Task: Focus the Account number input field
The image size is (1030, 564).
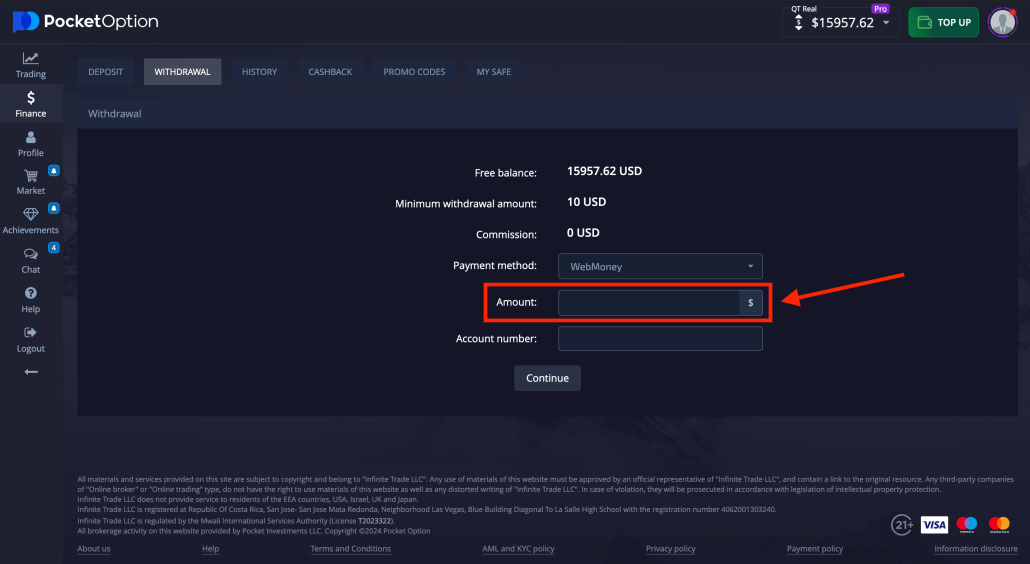Action: coord(660,339)
